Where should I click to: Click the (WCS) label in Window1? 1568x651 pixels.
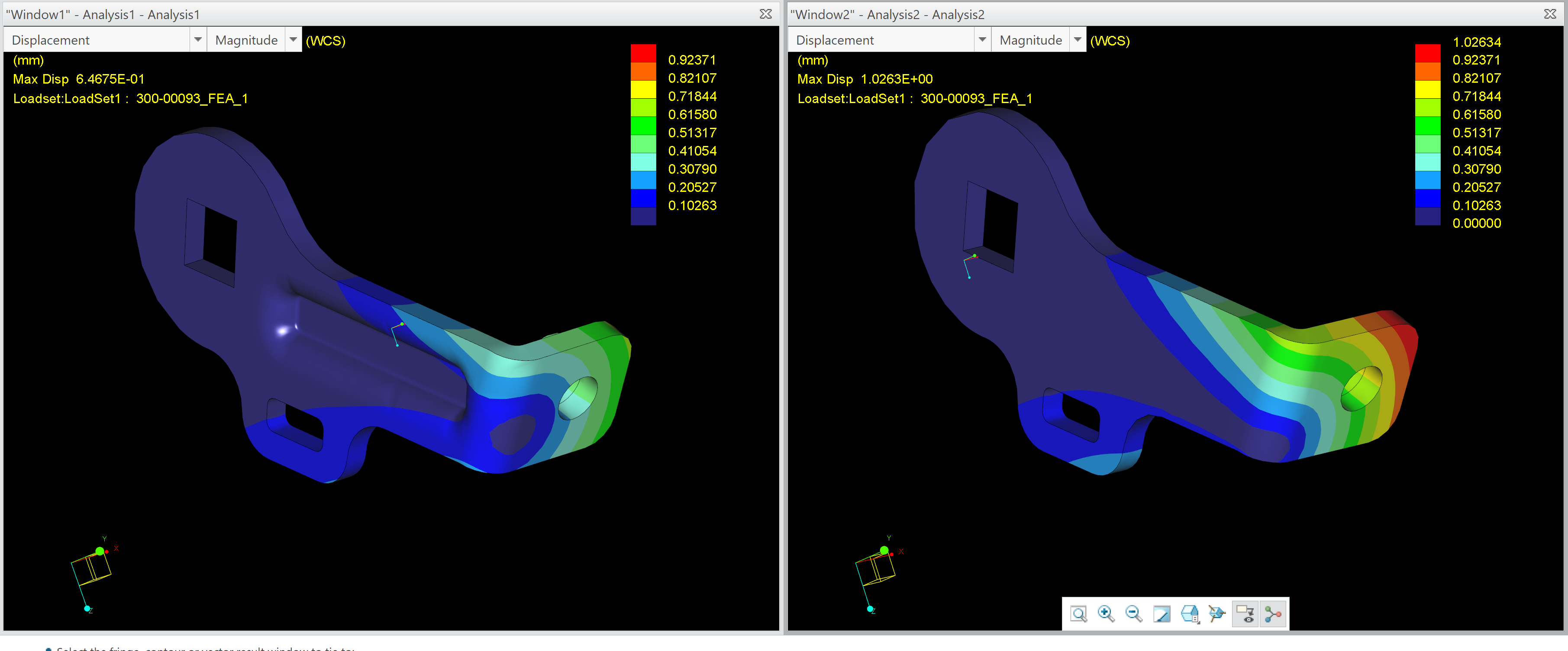pos(326,41)
